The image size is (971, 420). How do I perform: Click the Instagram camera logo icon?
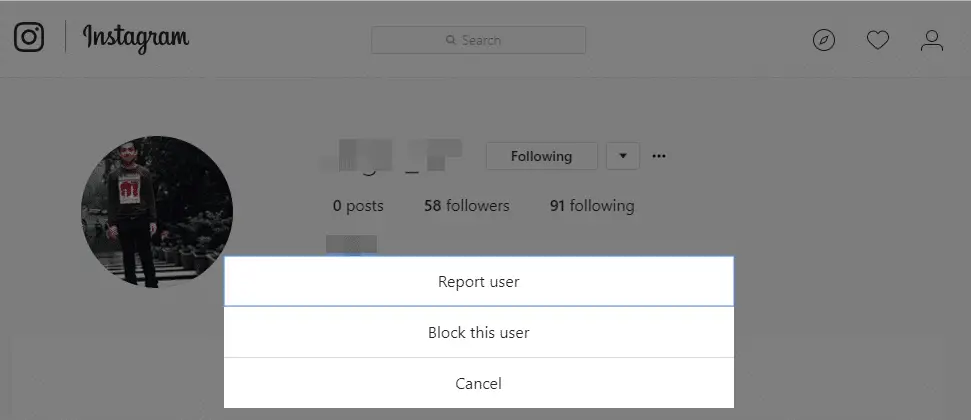(x=29, y=37)
